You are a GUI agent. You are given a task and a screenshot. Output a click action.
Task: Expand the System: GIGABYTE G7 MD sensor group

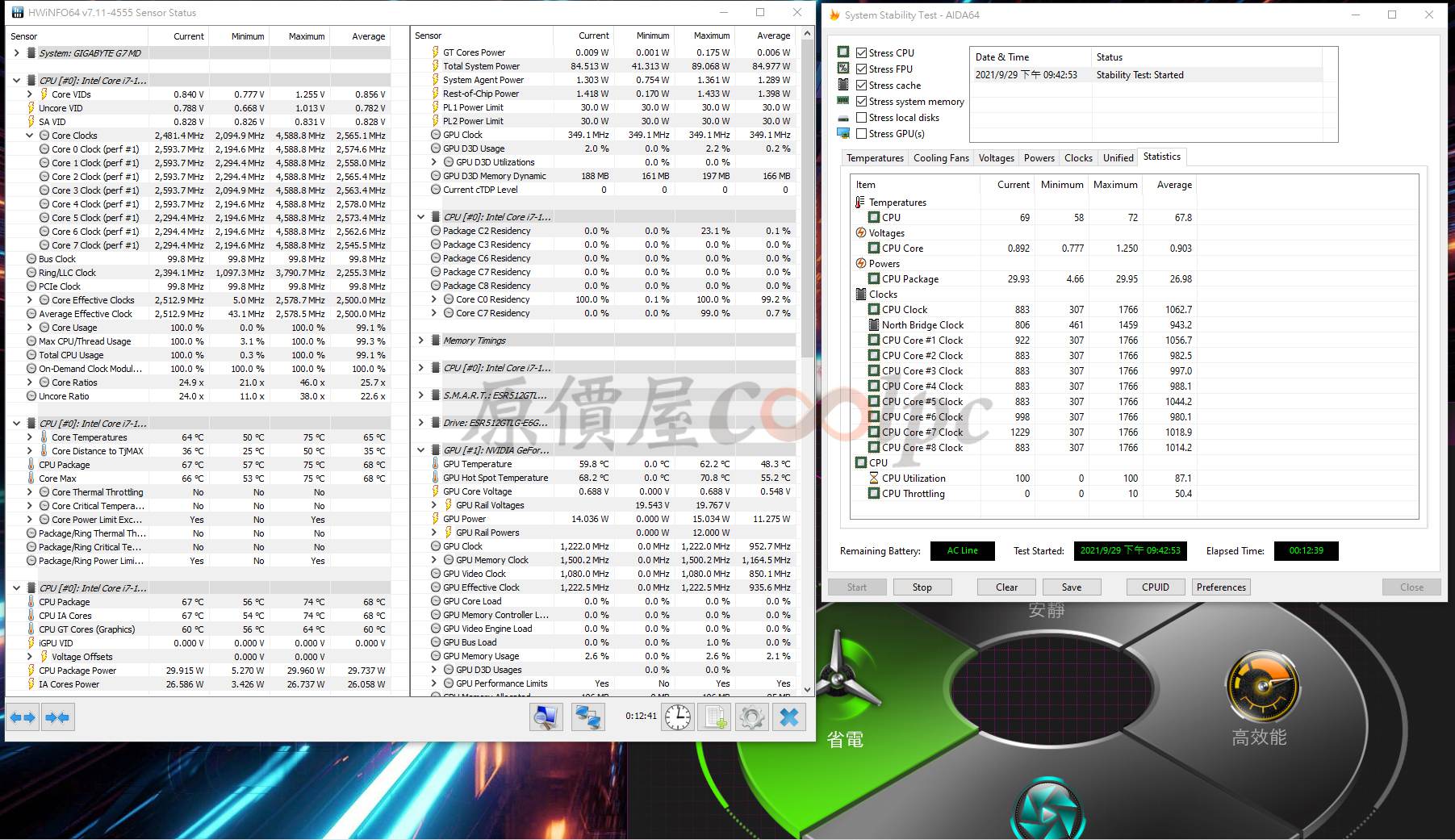click(17, 53)
